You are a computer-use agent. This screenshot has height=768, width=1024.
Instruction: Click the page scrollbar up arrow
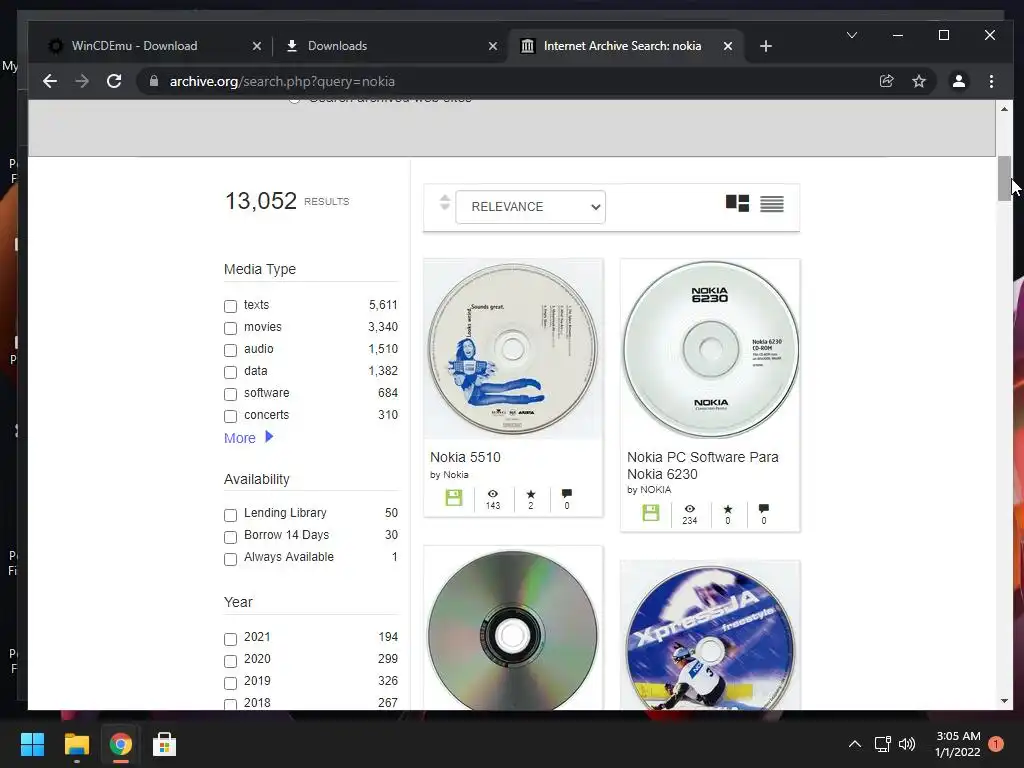tap(1004, 108)
